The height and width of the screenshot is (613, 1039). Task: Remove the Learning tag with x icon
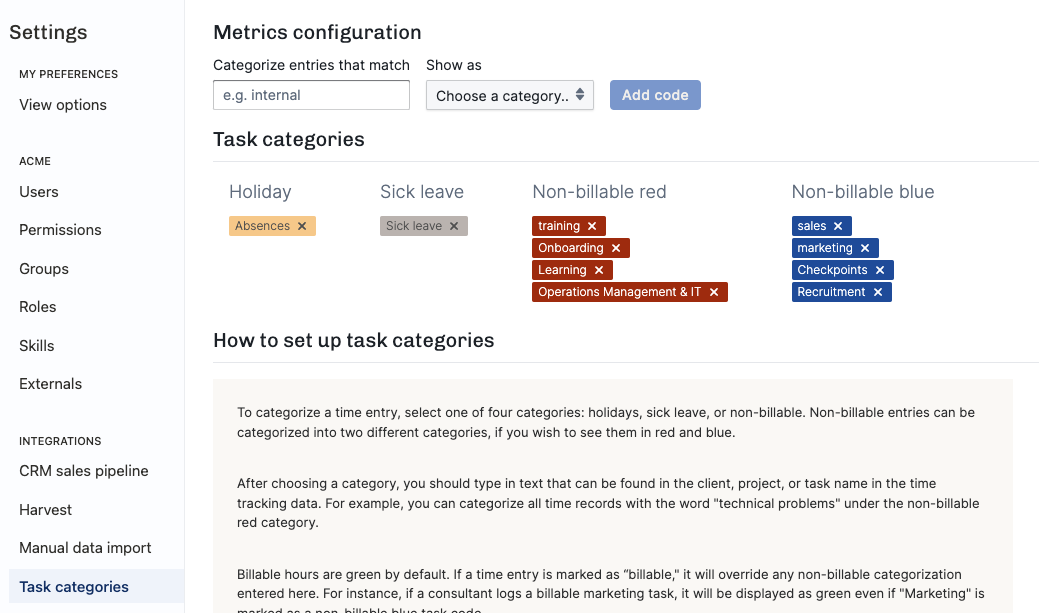click(599, 270)
